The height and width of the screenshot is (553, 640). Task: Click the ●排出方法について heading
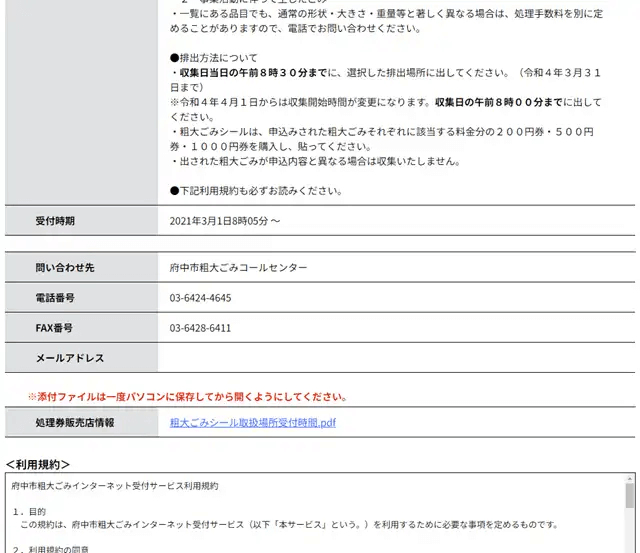[x=213, y=58]
